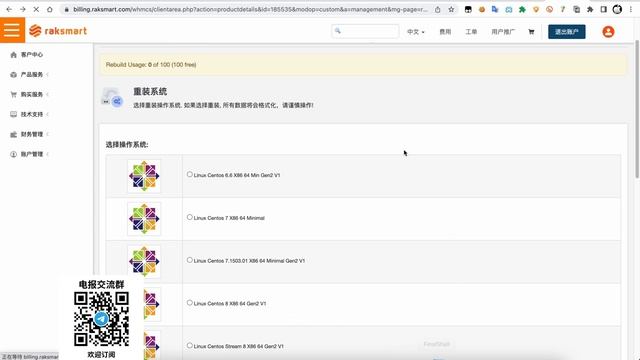
Task: Click the reinstall system icon beside 重装系统
Action: point(112,98)
